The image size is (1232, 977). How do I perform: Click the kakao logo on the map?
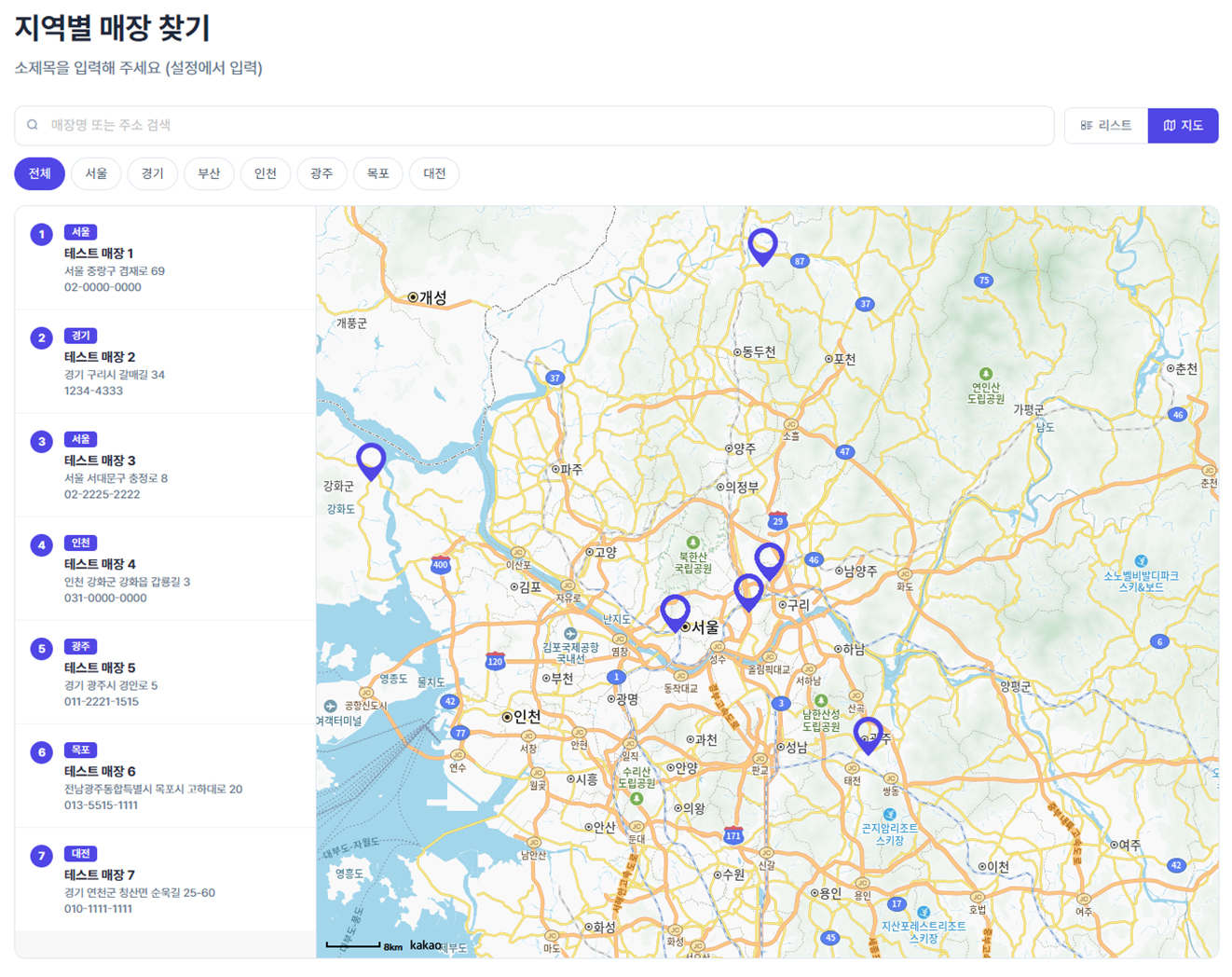tap(425, 944)
